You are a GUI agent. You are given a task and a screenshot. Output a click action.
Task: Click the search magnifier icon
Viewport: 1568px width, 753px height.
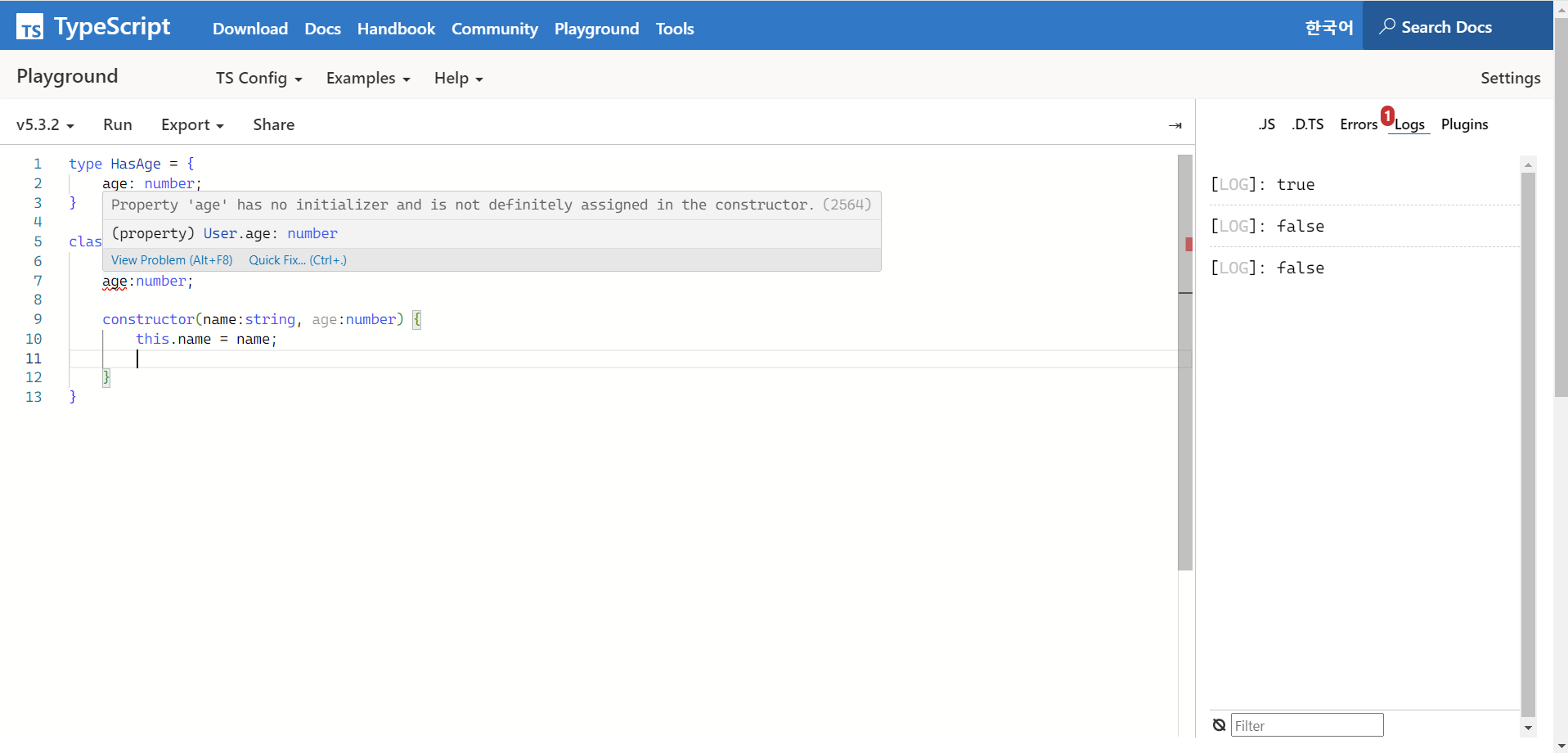tap(1387, 26)
